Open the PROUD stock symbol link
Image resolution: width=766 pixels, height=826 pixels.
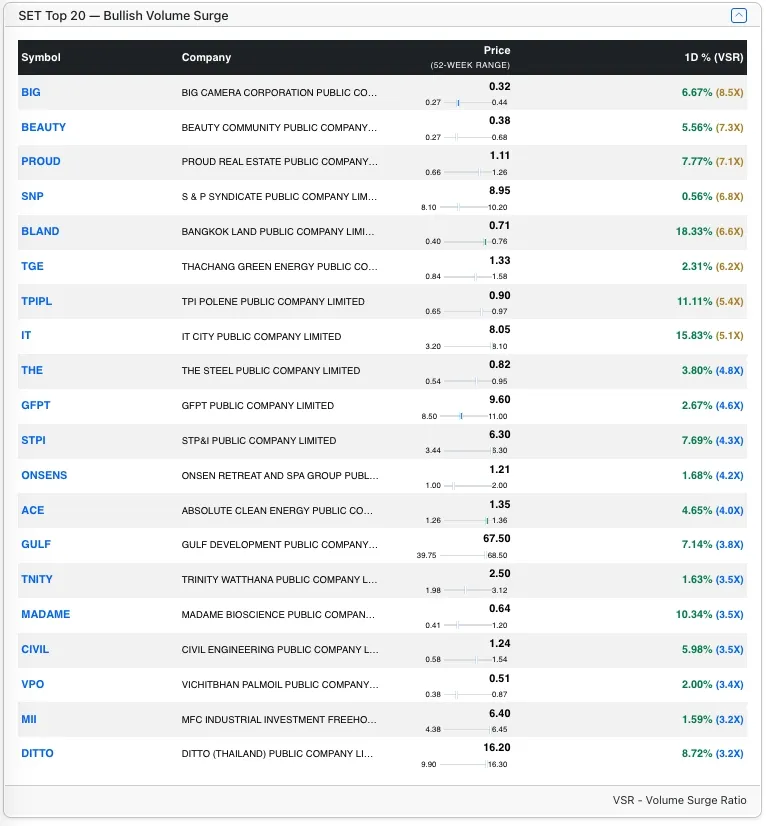tap(41, 161)
